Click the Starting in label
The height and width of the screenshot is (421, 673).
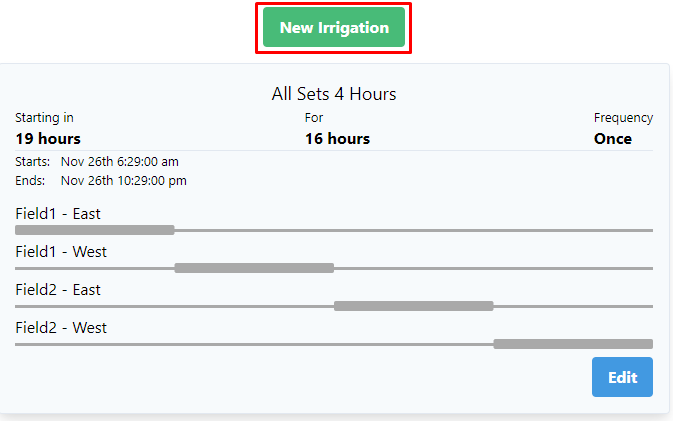click(x=44, y=118)
